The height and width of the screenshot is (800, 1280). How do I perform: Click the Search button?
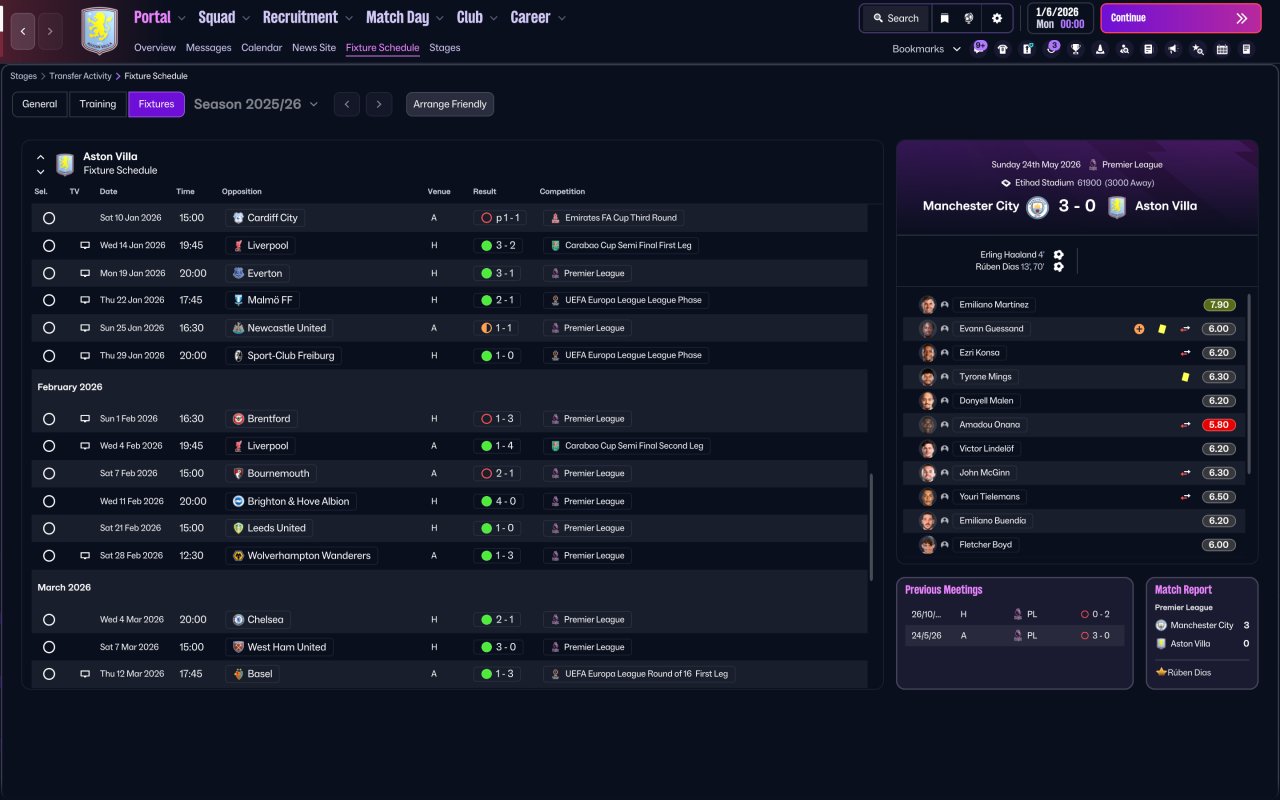(x=895, y=18)
